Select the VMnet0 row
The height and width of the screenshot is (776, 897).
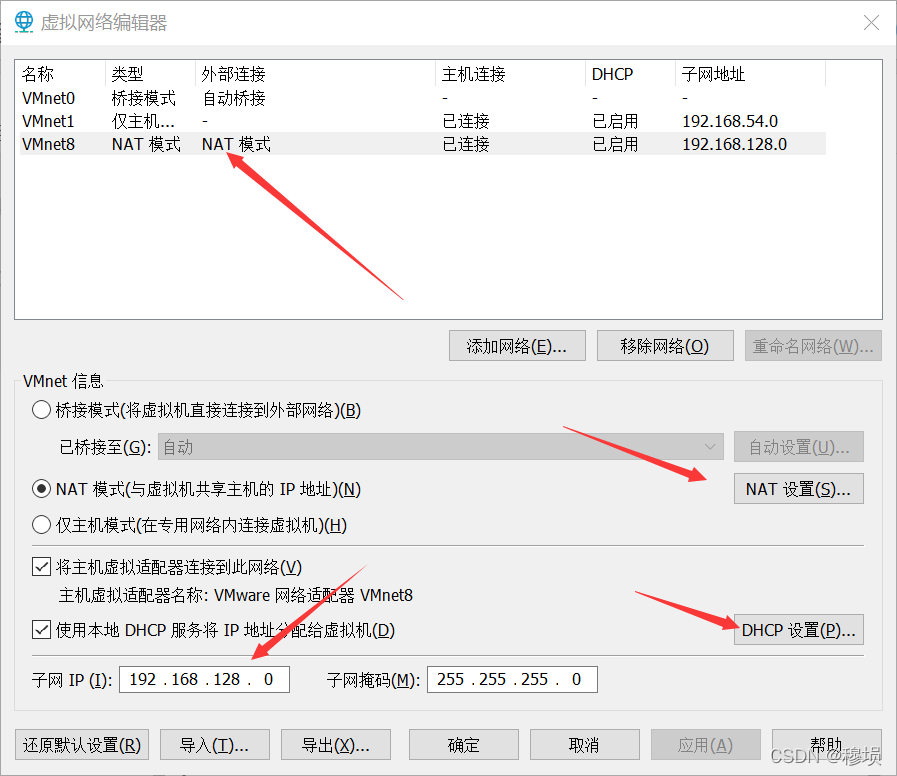point(423,98)
